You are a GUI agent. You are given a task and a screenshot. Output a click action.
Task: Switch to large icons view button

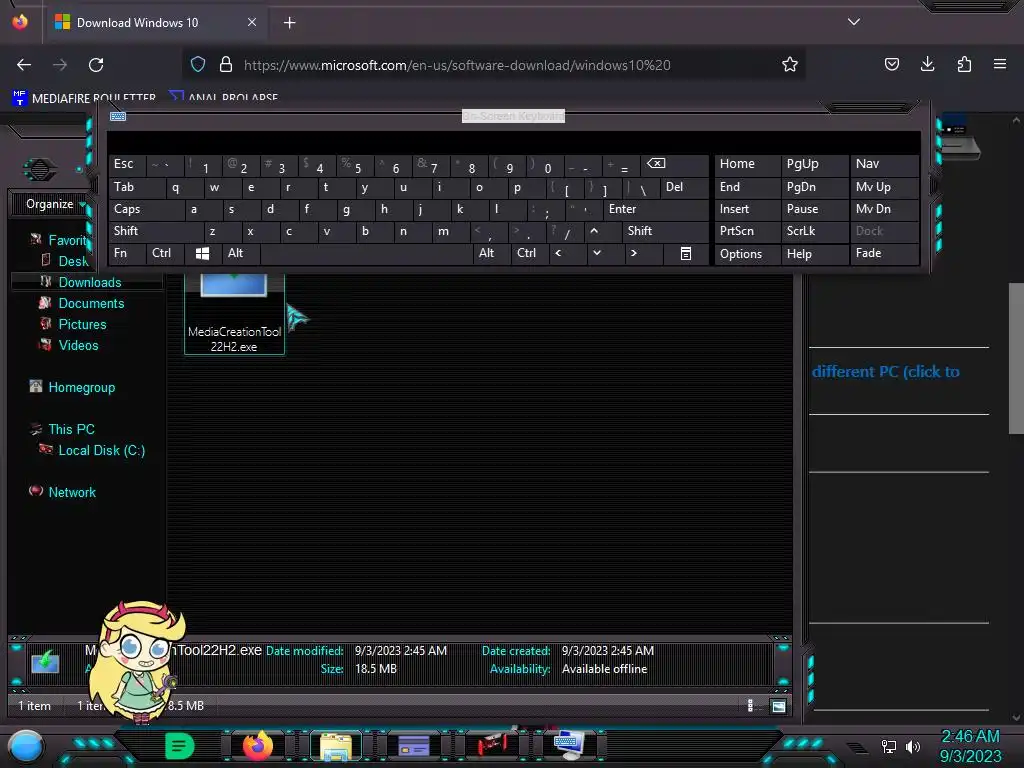(778, 706)
